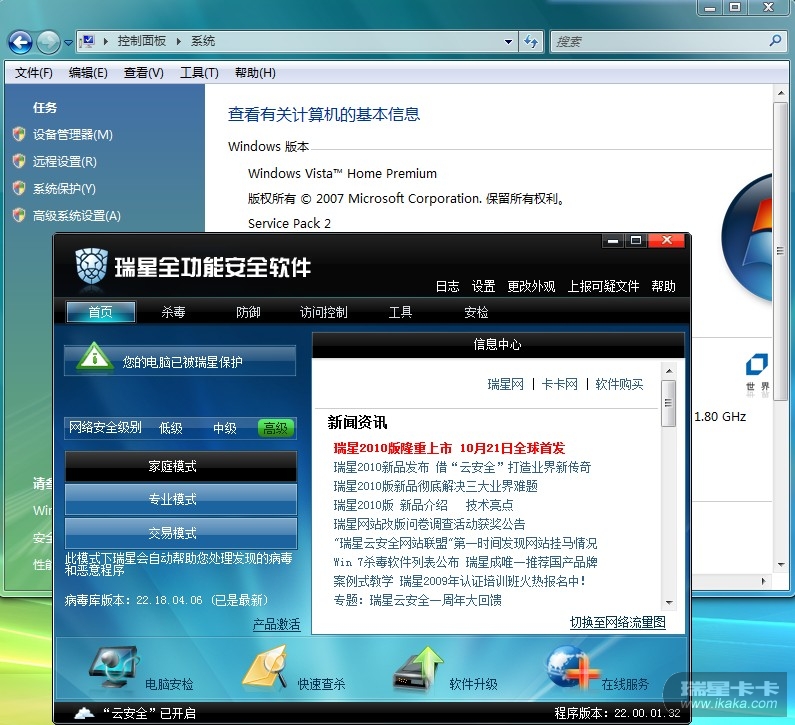Open the address bar history dropdown
Screen dimensions: 795x725
coord(509,42)
